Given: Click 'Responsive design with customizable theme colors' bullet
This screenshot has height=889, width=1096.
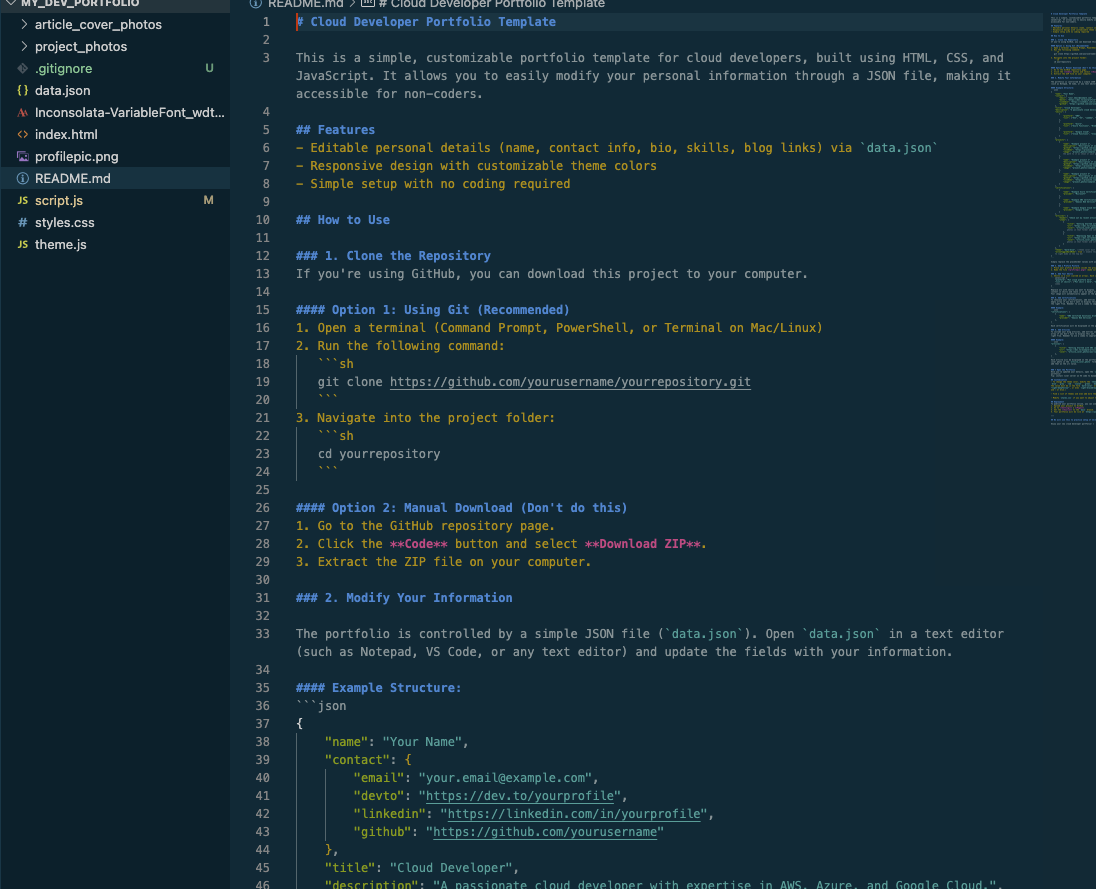Looking at the screenshot, I should coord(476,166).
